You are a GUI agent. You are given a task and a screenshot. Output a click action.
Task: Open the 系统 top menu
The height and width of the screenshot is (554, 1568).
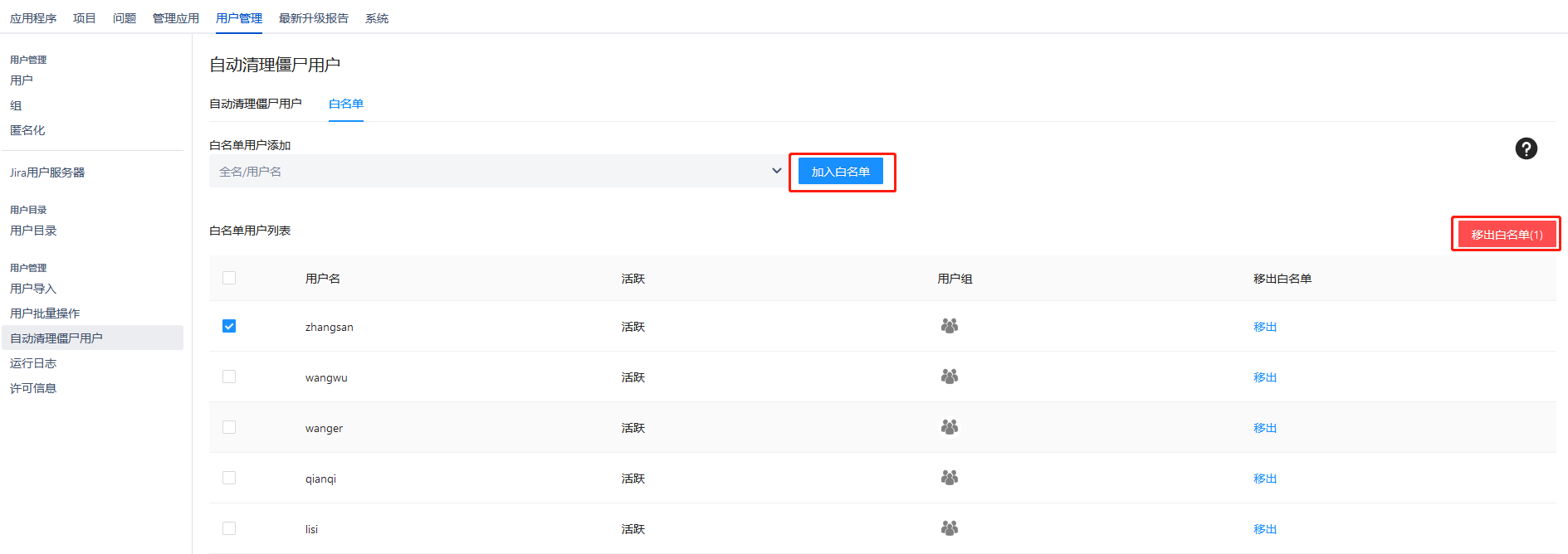click(377, 18)
